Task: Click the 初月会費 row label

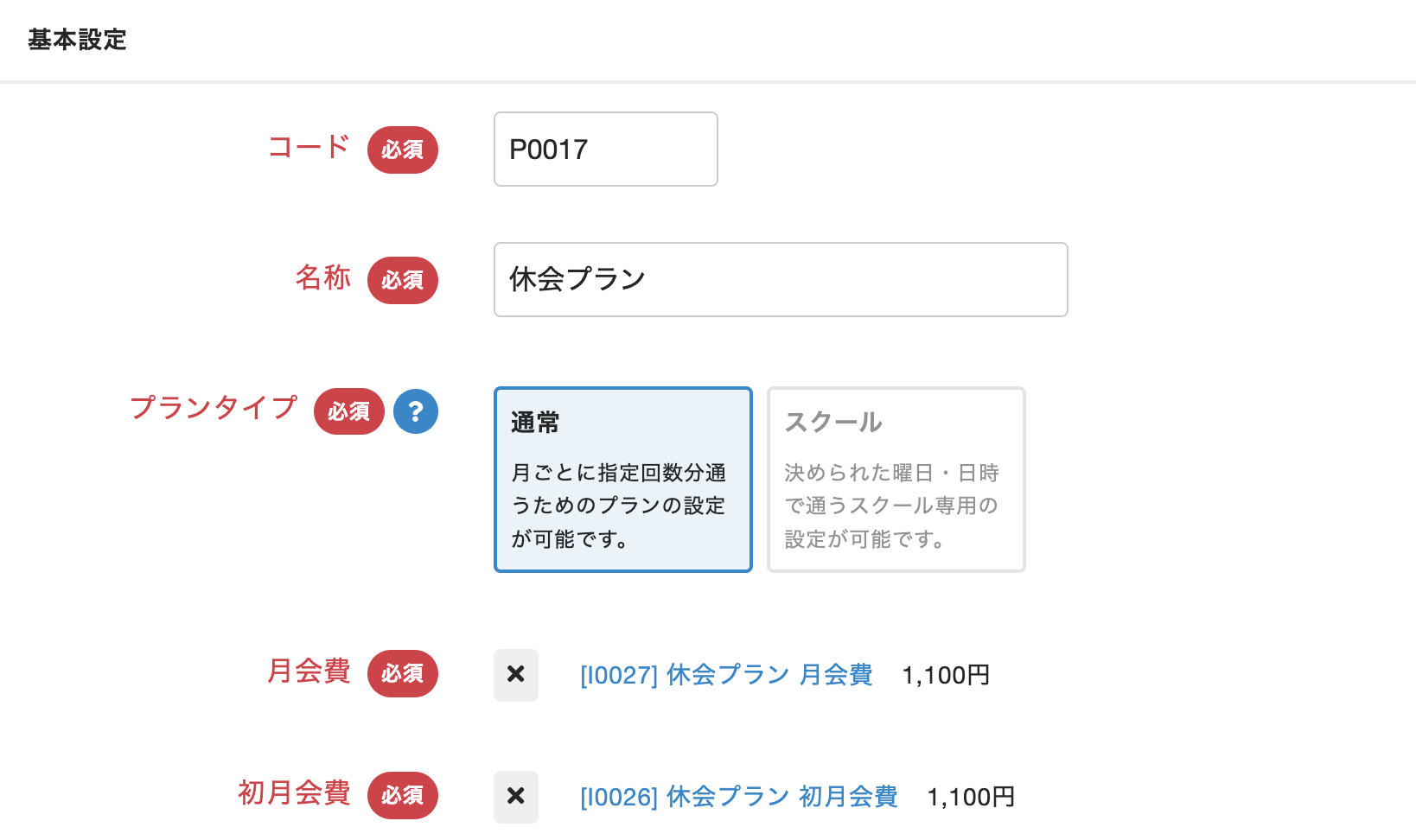Action: (294, 792)
